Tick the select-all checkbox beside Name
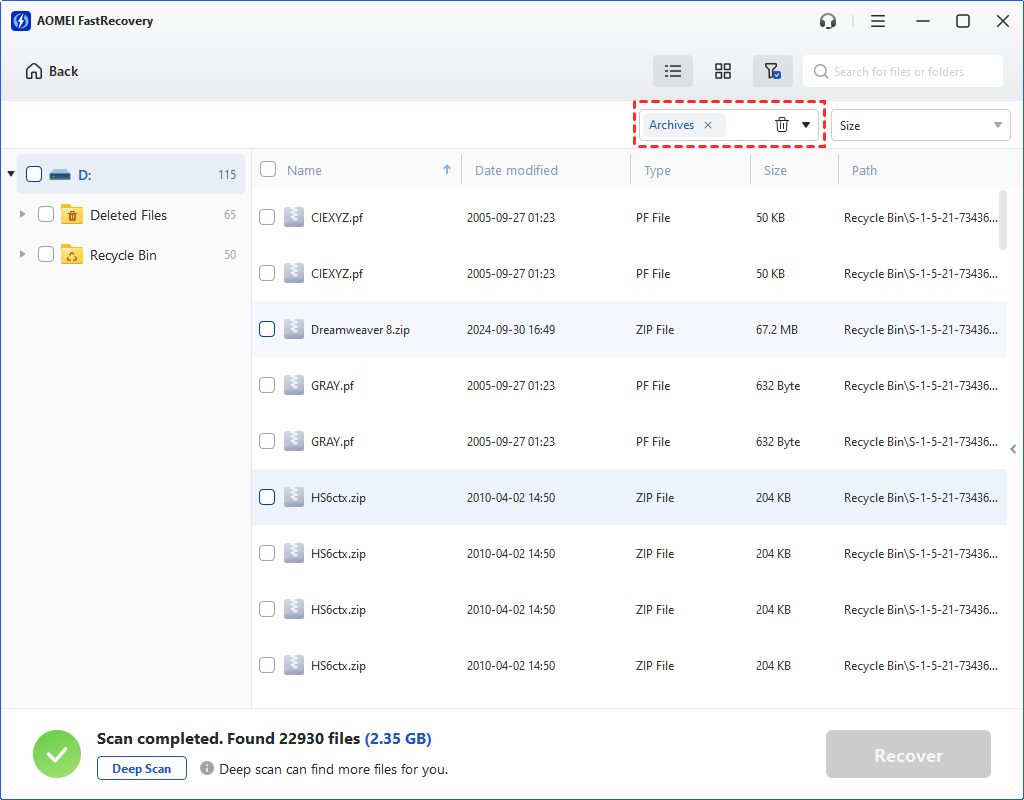This screenshot has width=1024, height=800. (268, 170)
